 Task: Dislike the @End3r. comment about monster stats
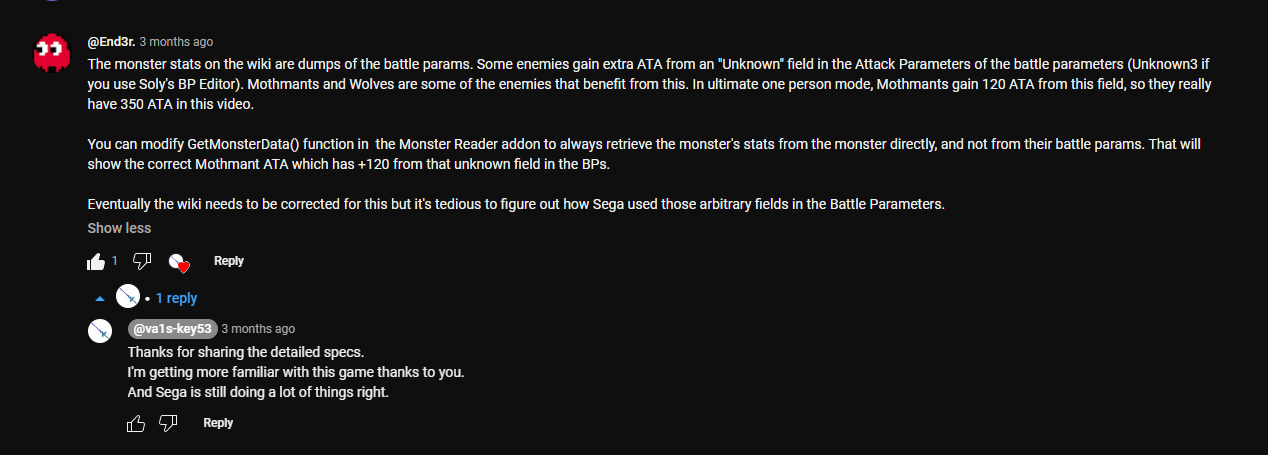142,261
